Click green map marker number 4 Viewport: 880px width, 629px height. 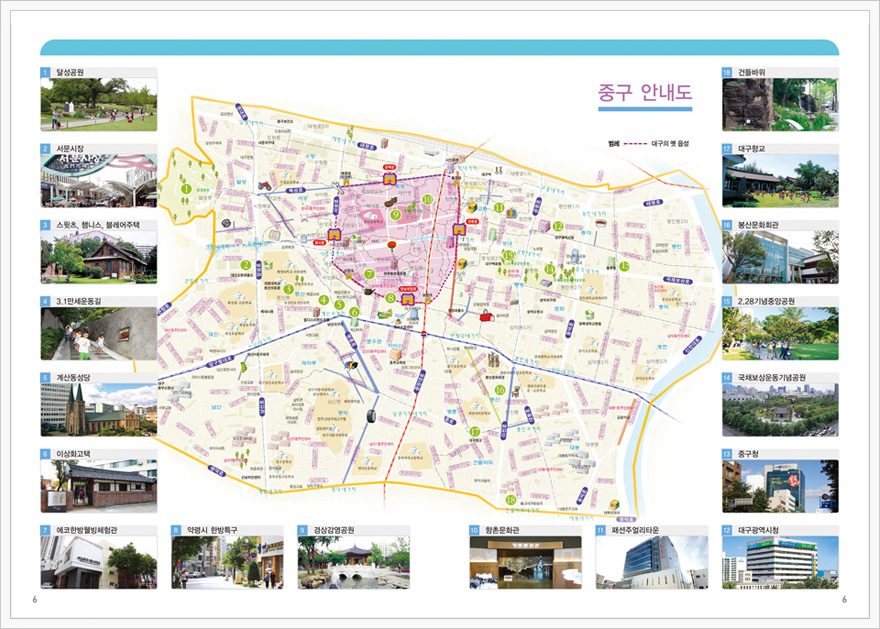(x=323, y=300)
